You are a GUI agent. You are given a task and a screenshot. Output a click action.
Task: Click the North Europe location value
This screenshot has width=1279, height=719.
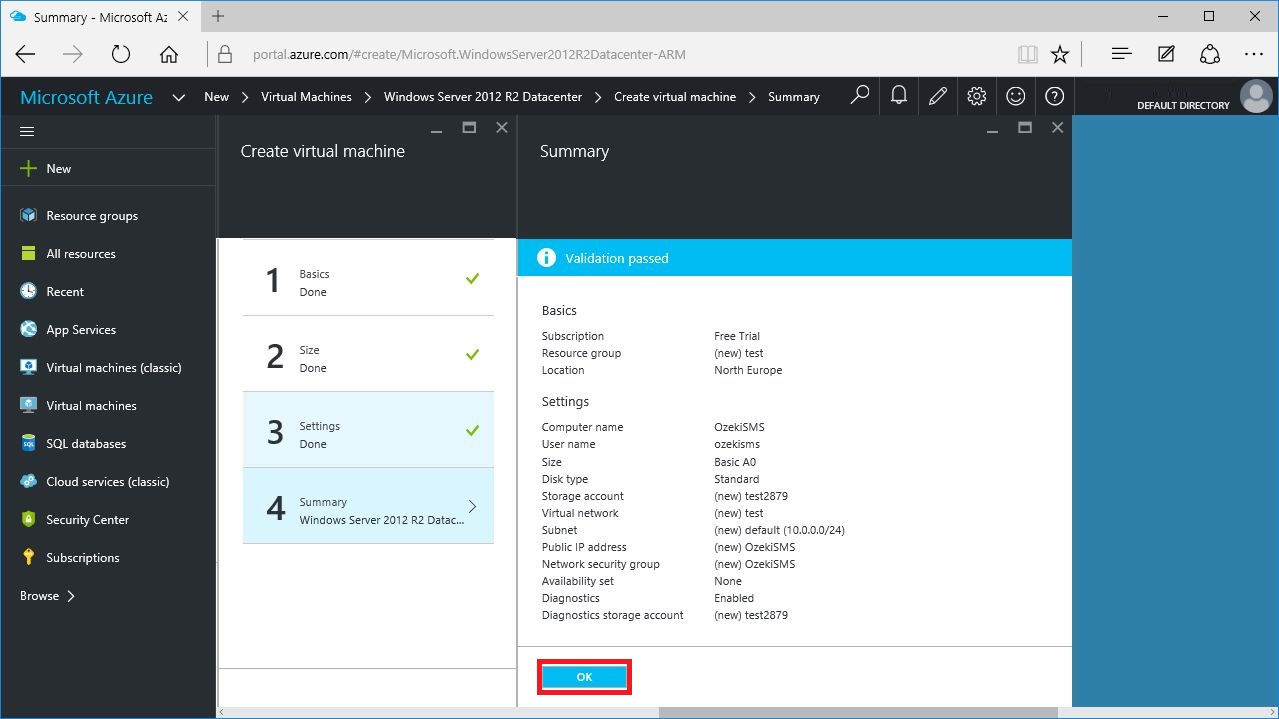coord(748,370)
